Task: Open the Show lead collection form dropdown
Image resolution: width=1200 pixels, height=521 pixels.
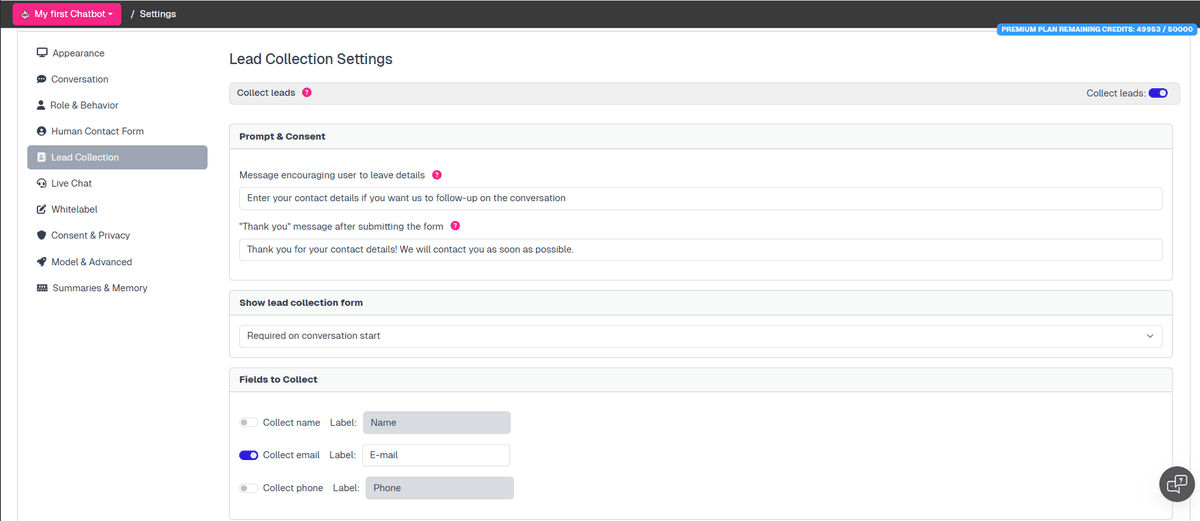Action: click(x=700, y=336)
